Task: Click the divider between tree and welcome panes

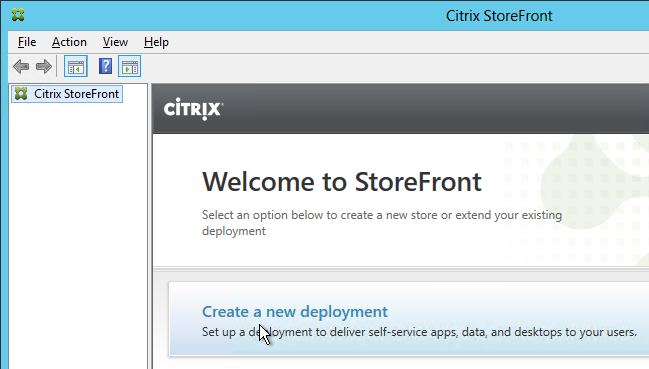Action: [150, 226]
